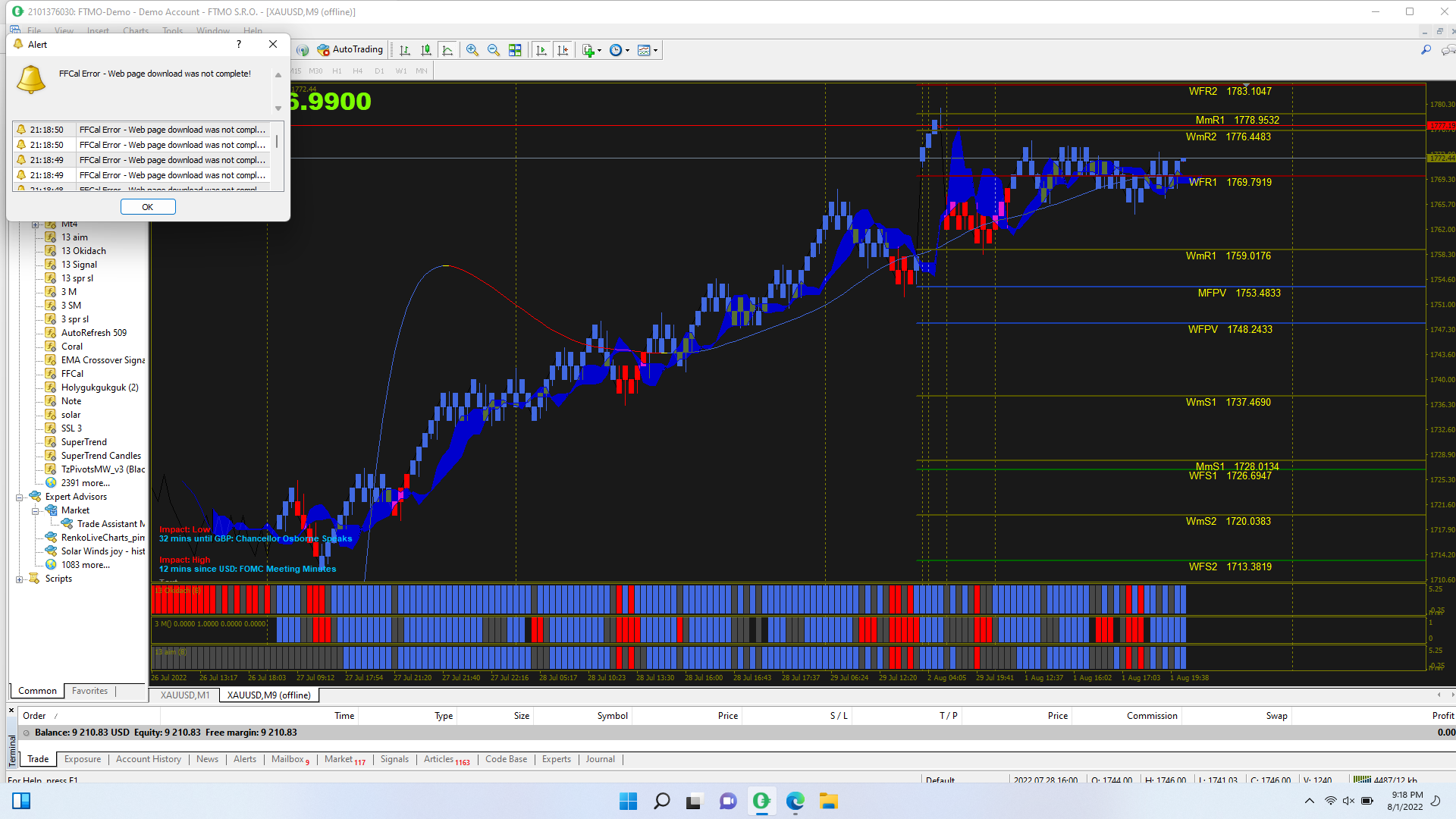Tile chart windows icon
This screenshot has height=819, width=1456.
pos(515,50)
